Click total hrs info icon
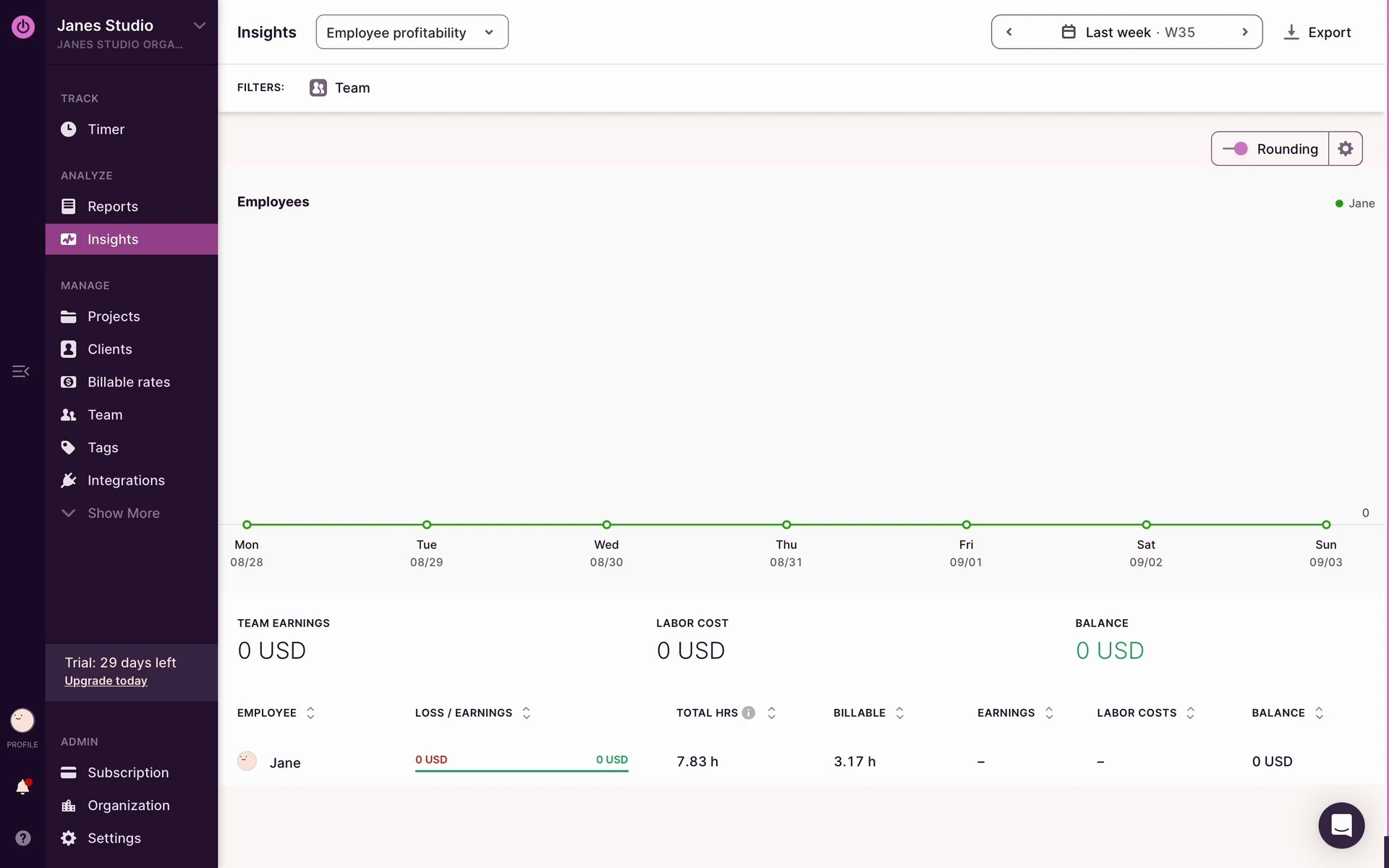Viewport: 1389px width, 868px height. click(x=748, y=712)
